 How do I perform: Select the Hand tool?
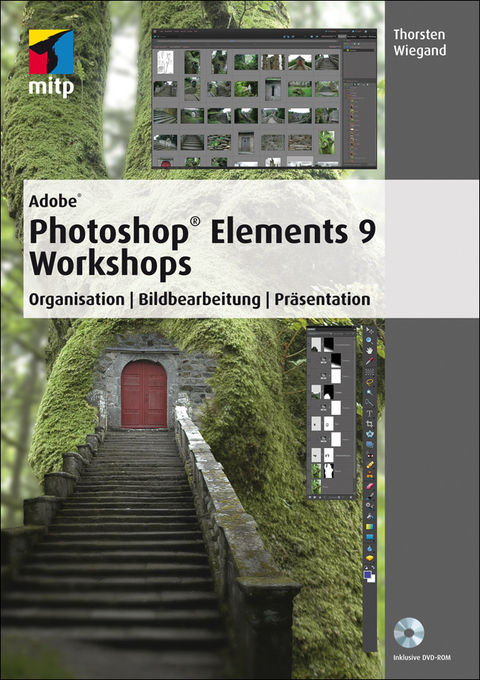(369, 351)
